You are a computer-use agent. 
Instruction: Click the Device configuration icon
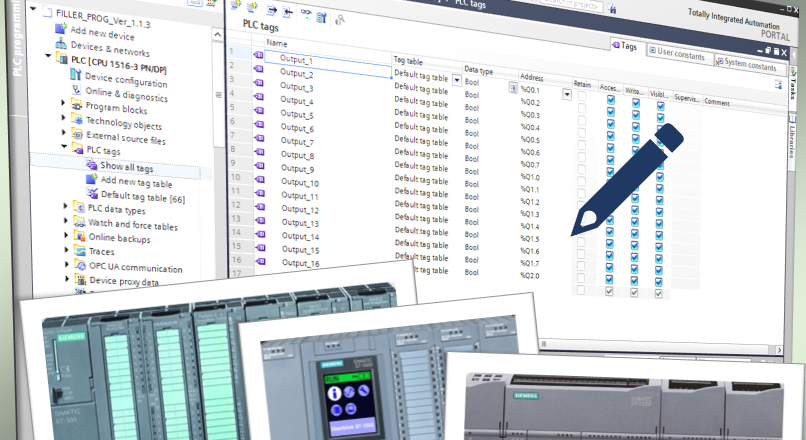pos(75,74)
